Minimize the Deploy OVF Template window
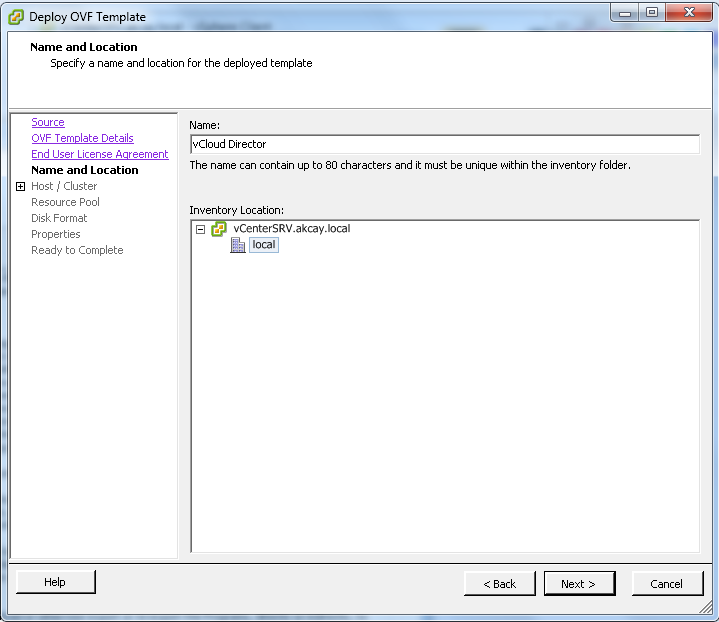 pyautogui.click(x=625, y=13)
